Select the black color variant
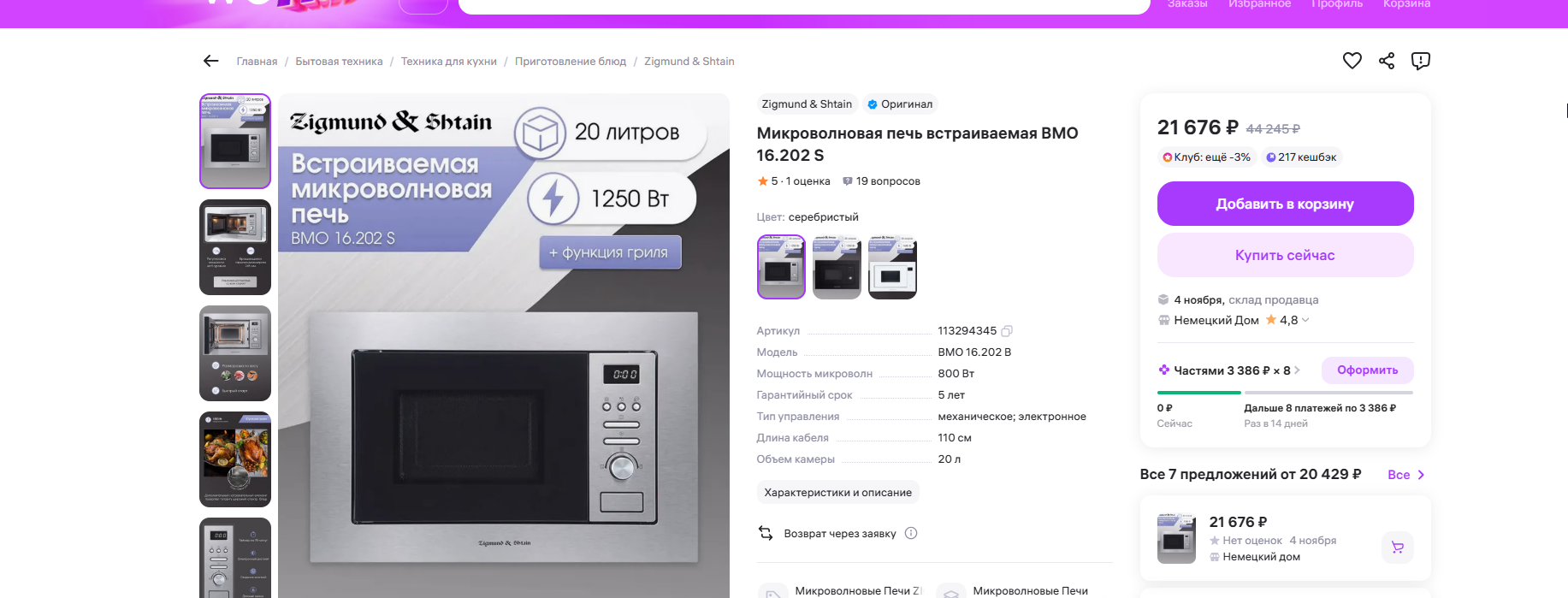The image size is (1568, 598). (x=837, y=267)
